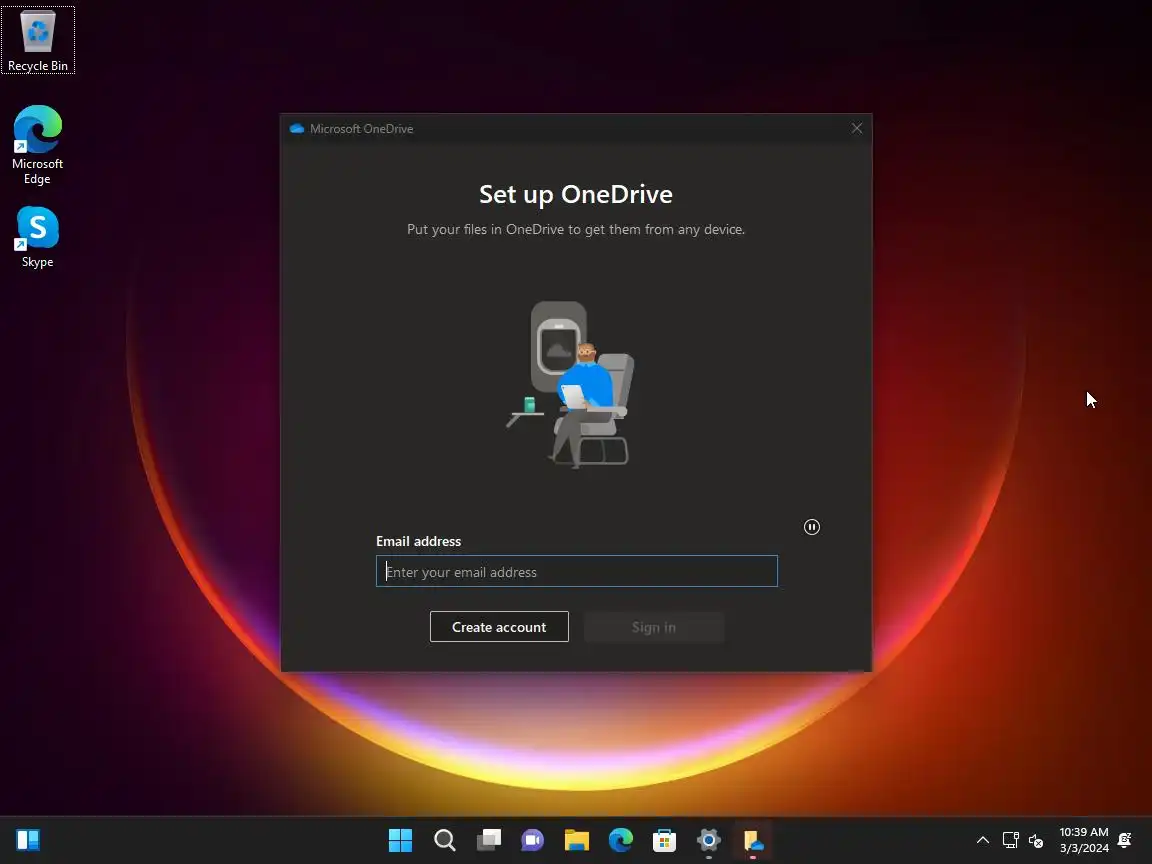This screenshot has width=1152, height=864.
Task: Select the Skype desktop shortcut
Action: click(x=37, y=237)
